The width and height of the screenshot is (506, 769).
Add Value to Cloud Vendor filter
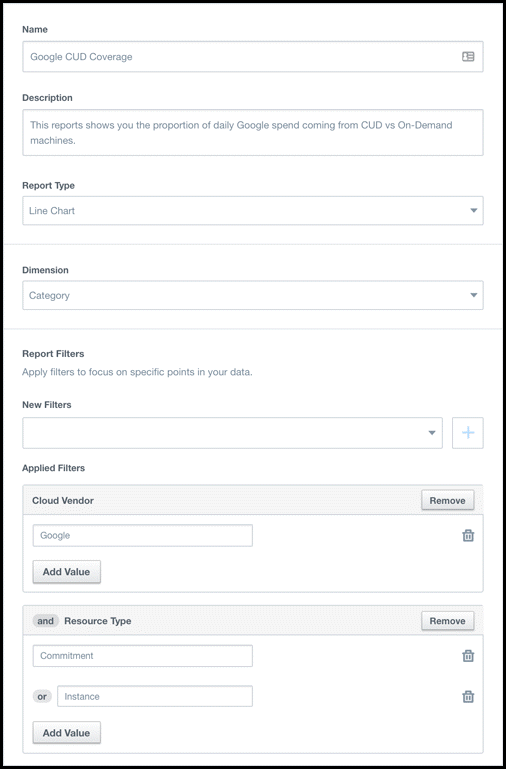[67, 572]
